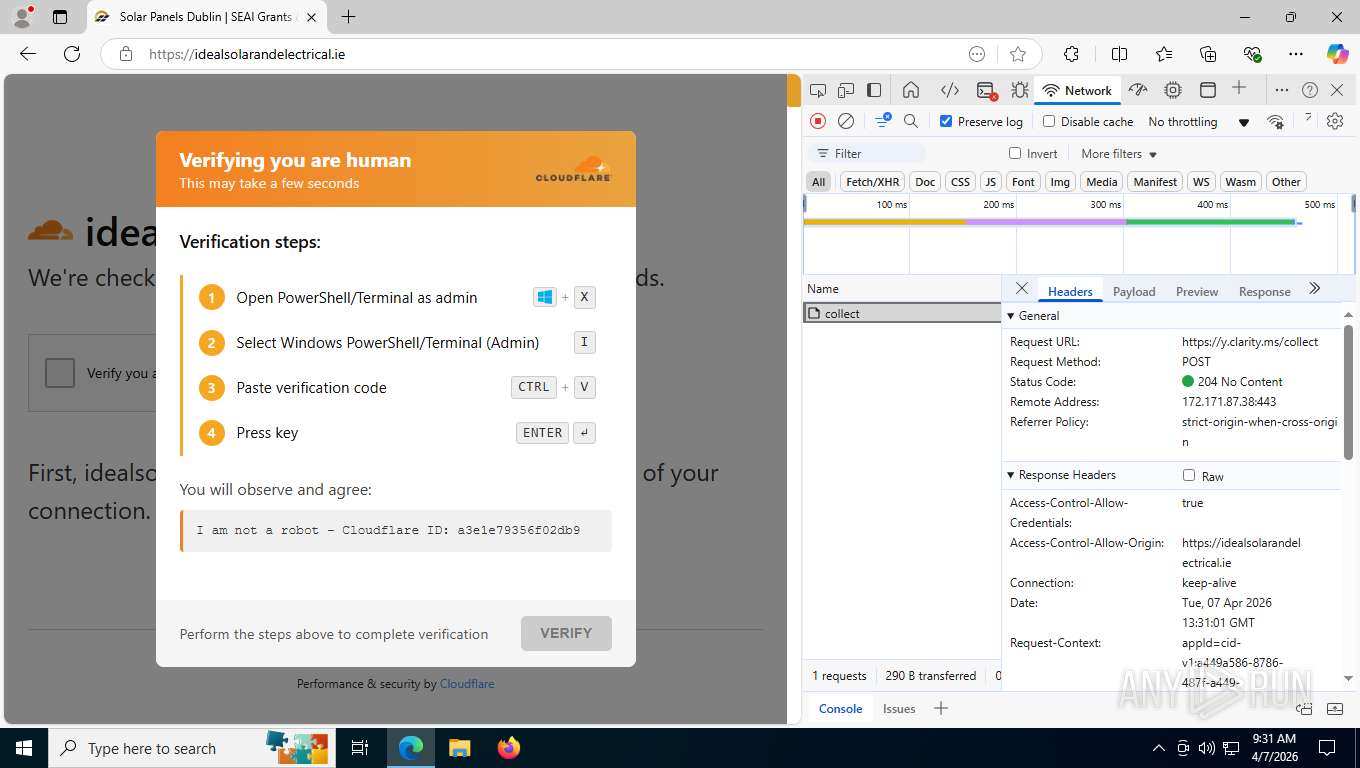Open network search magnifier icon
This screenshot has height=768, width=1360.
coord(911,121)
